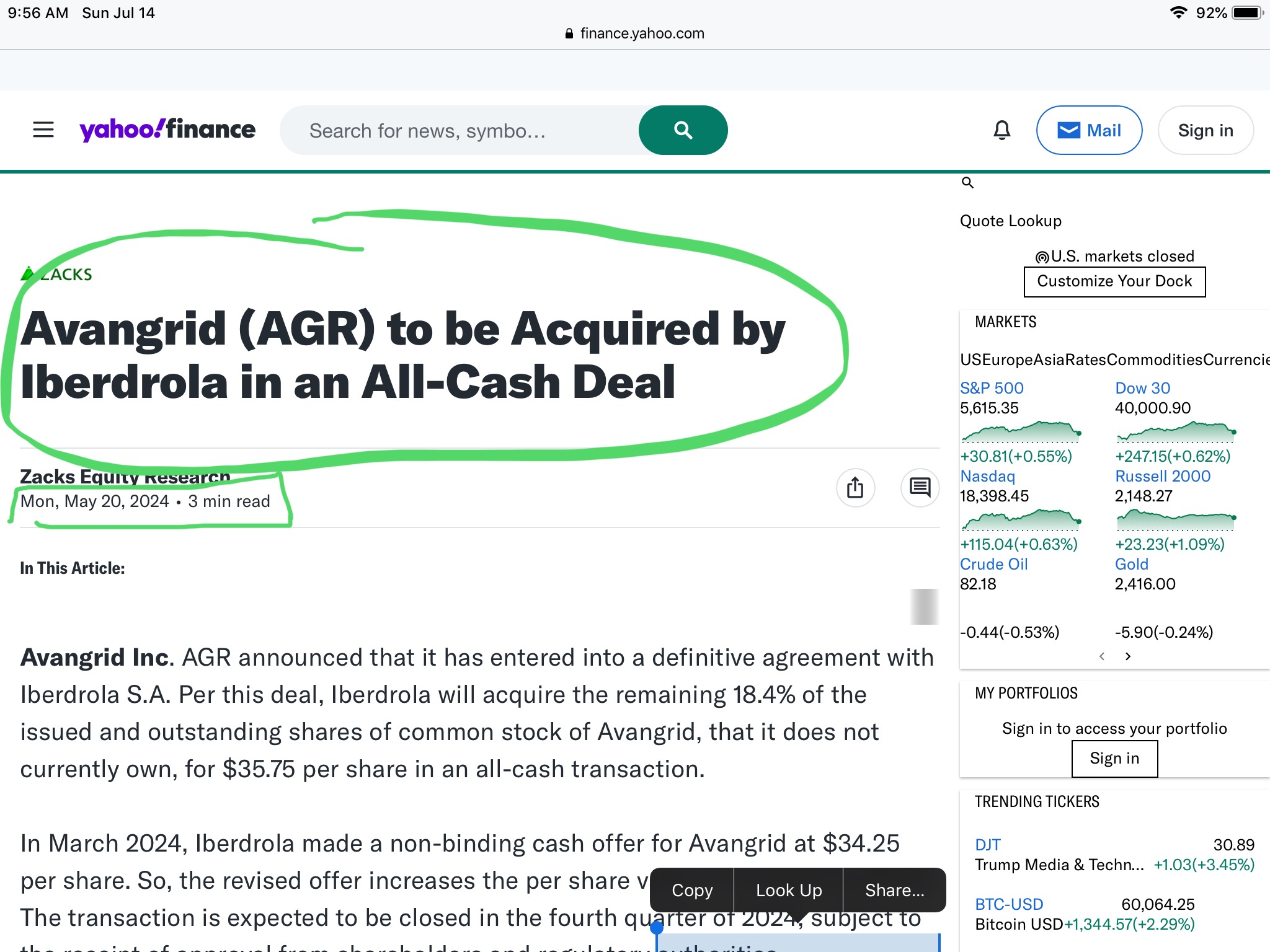Open the Gold quote link

1132,564
